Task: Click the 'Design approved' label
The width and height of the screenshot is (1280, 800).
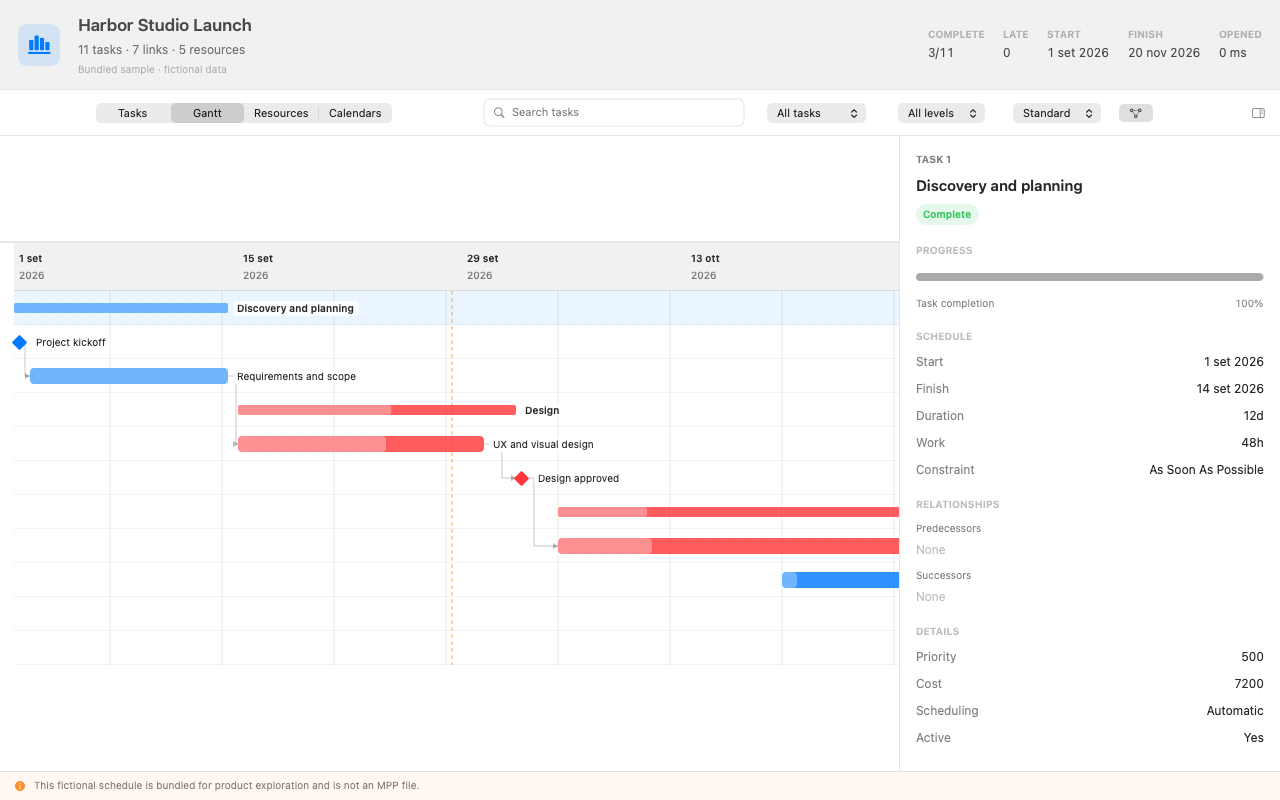Action: [578, 478]
